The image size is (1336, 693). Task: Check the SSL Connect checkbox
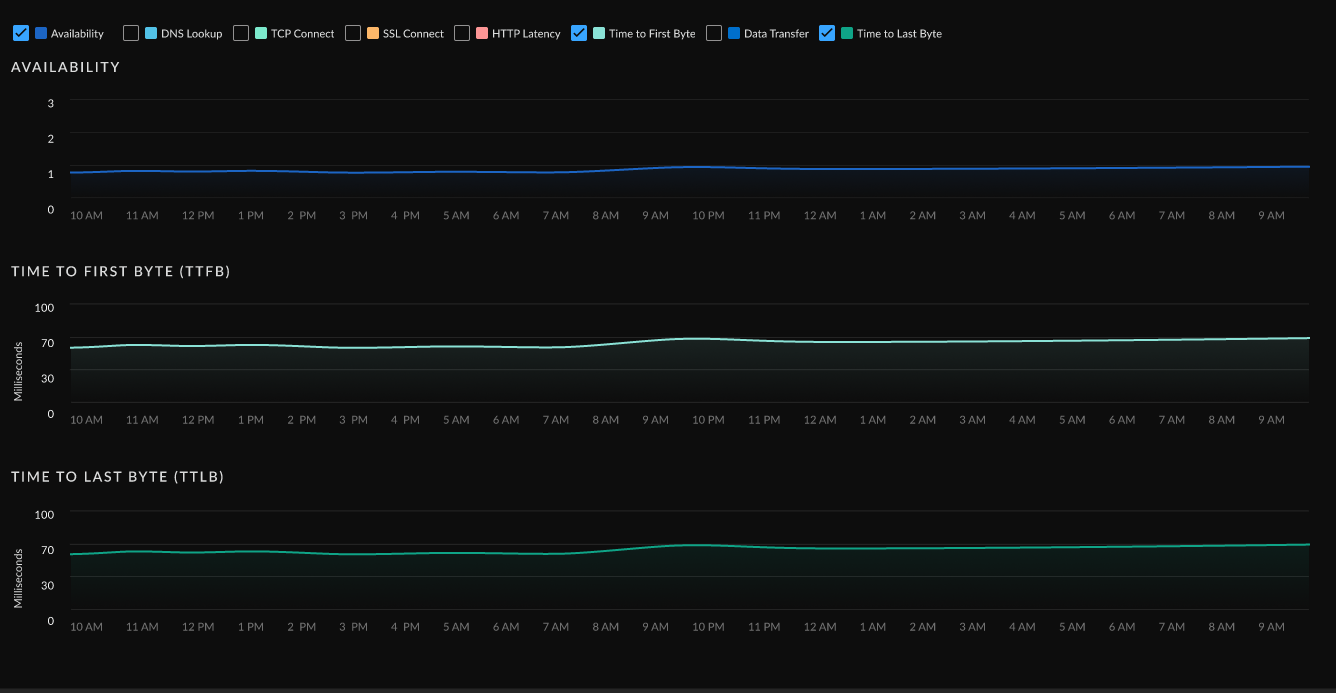tap(353, 33)
